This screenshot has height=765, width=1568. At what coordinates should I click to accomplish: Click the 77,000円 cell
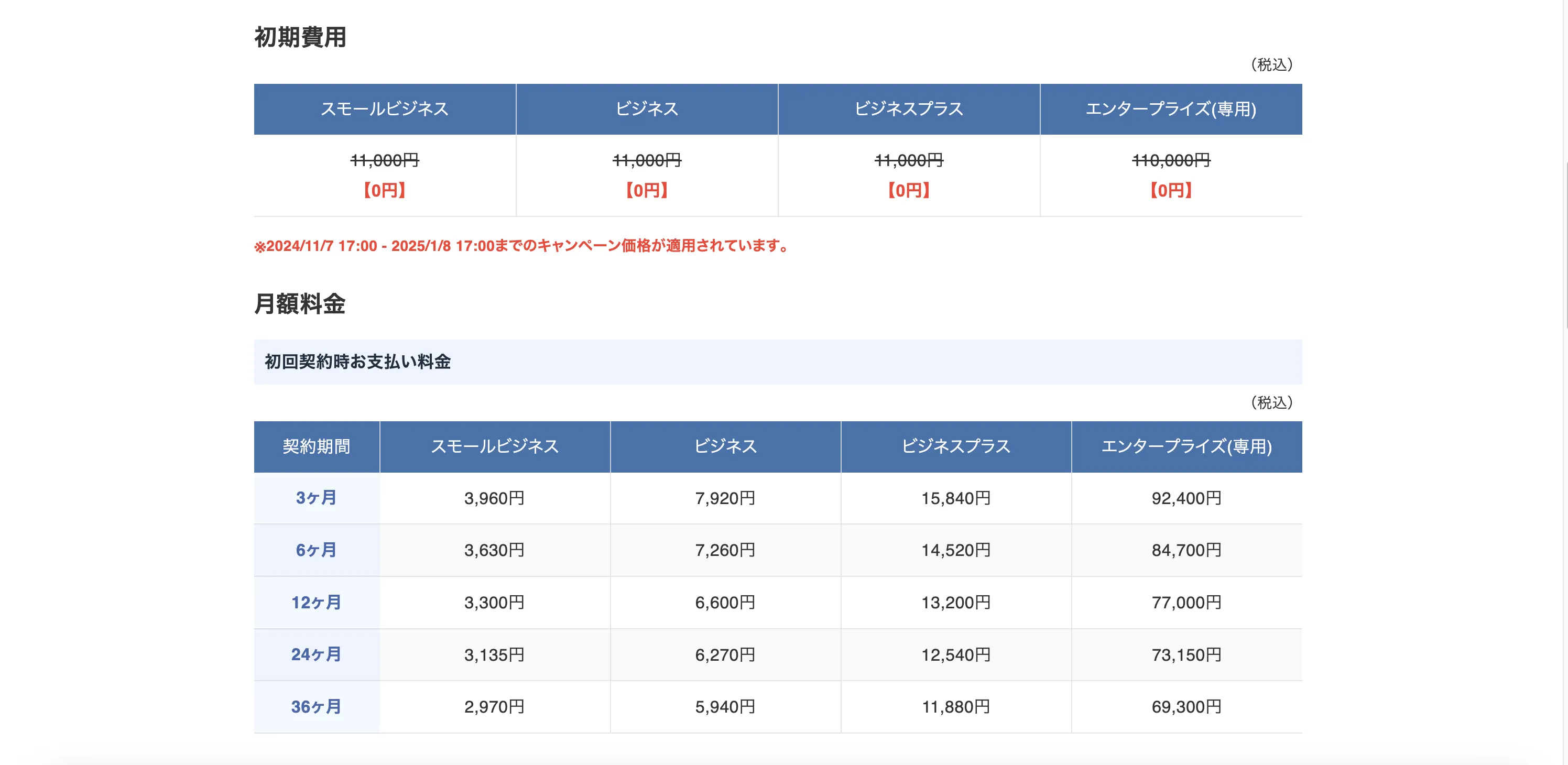tap(1187, 603)
